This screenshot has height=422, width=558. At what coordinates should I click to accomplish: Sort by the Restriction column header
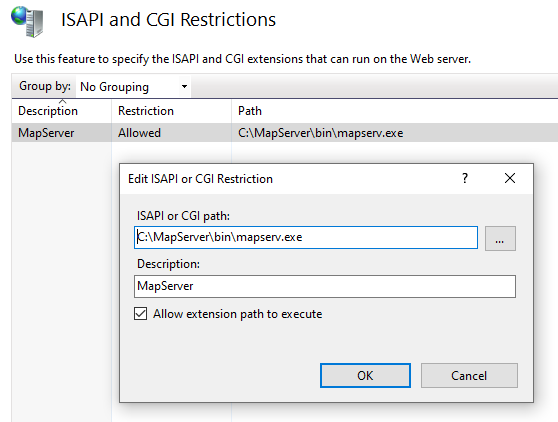point(172,111)
